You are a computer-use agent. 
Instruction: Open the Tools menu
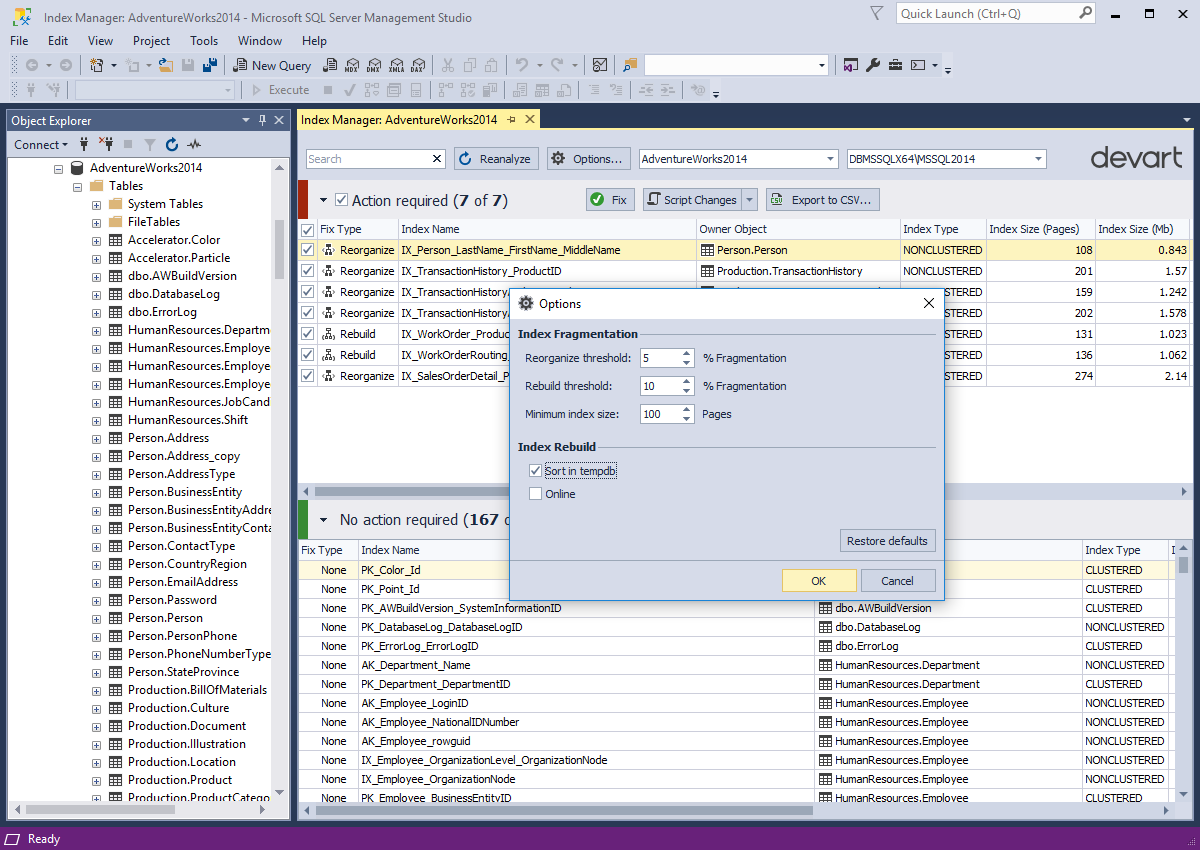pos(204,41)
